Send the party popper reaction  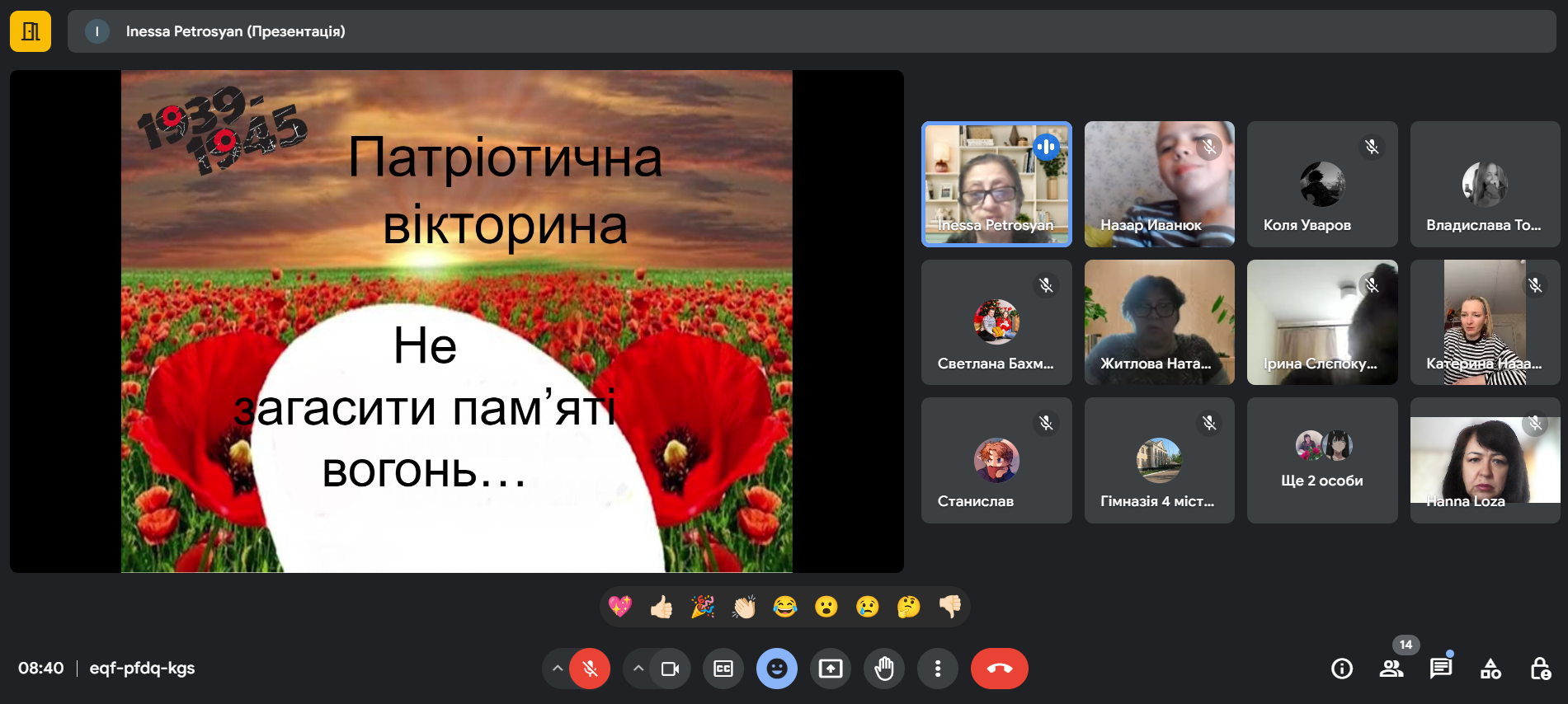tap(703, 608)
